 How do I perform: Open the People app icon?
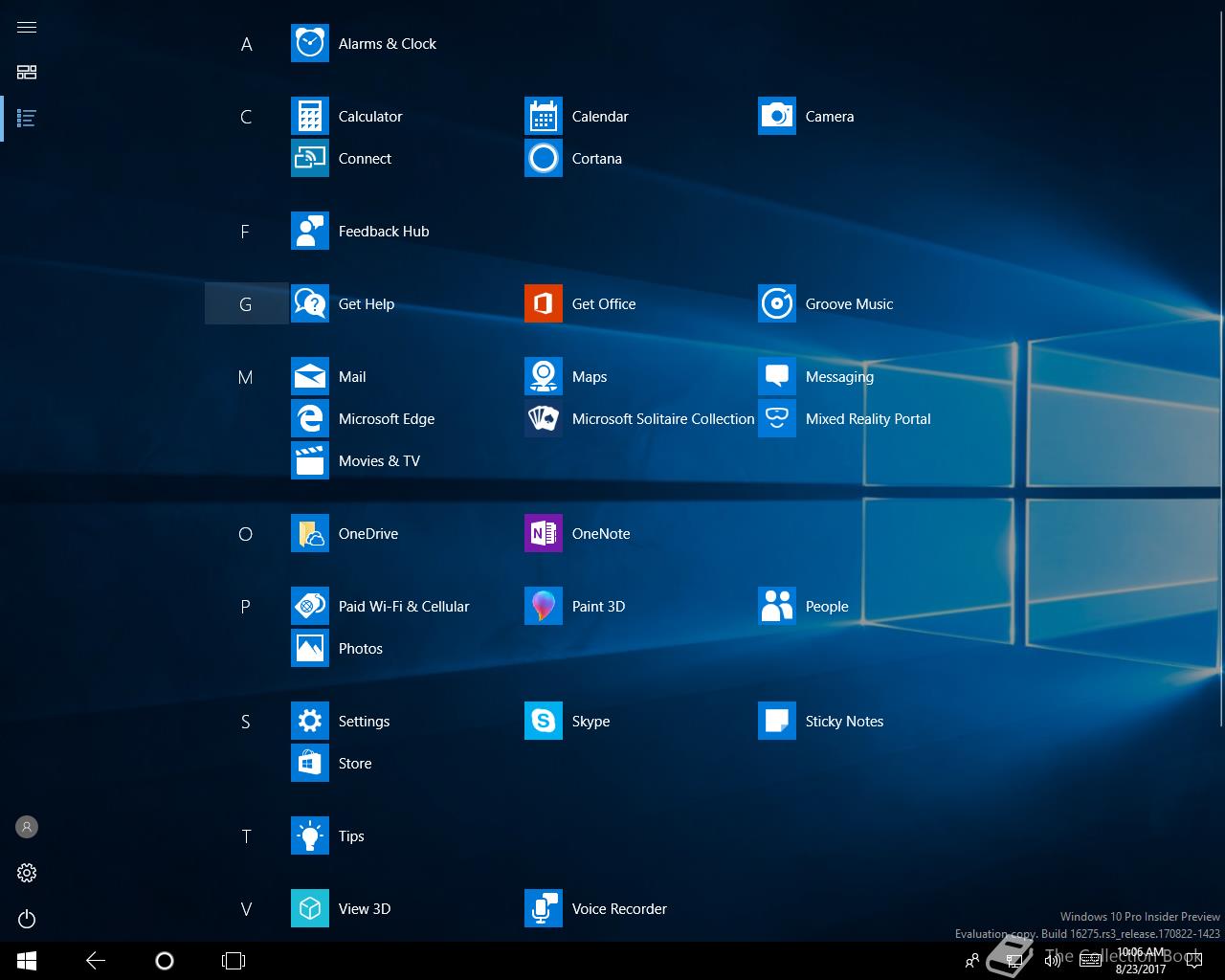776,606
